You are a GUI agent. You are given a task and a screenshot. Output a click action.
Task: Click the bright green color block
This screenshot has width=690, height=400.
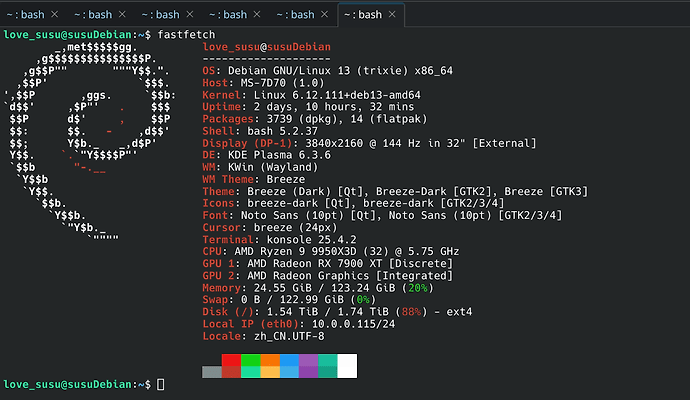[251, 360]
